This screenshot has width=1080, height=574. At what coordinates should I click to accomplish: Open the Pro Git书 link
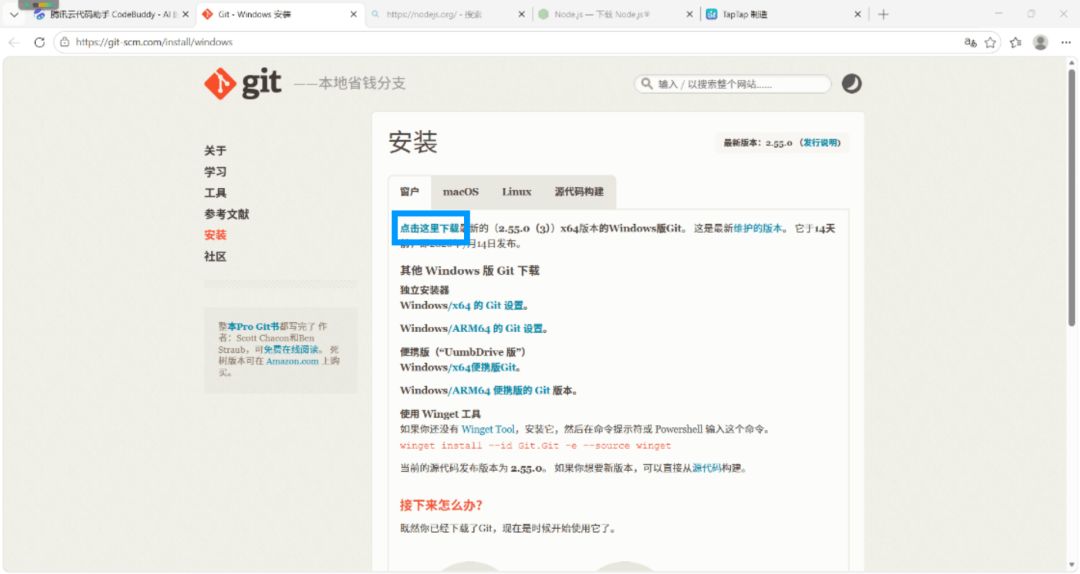pos(253,327)
